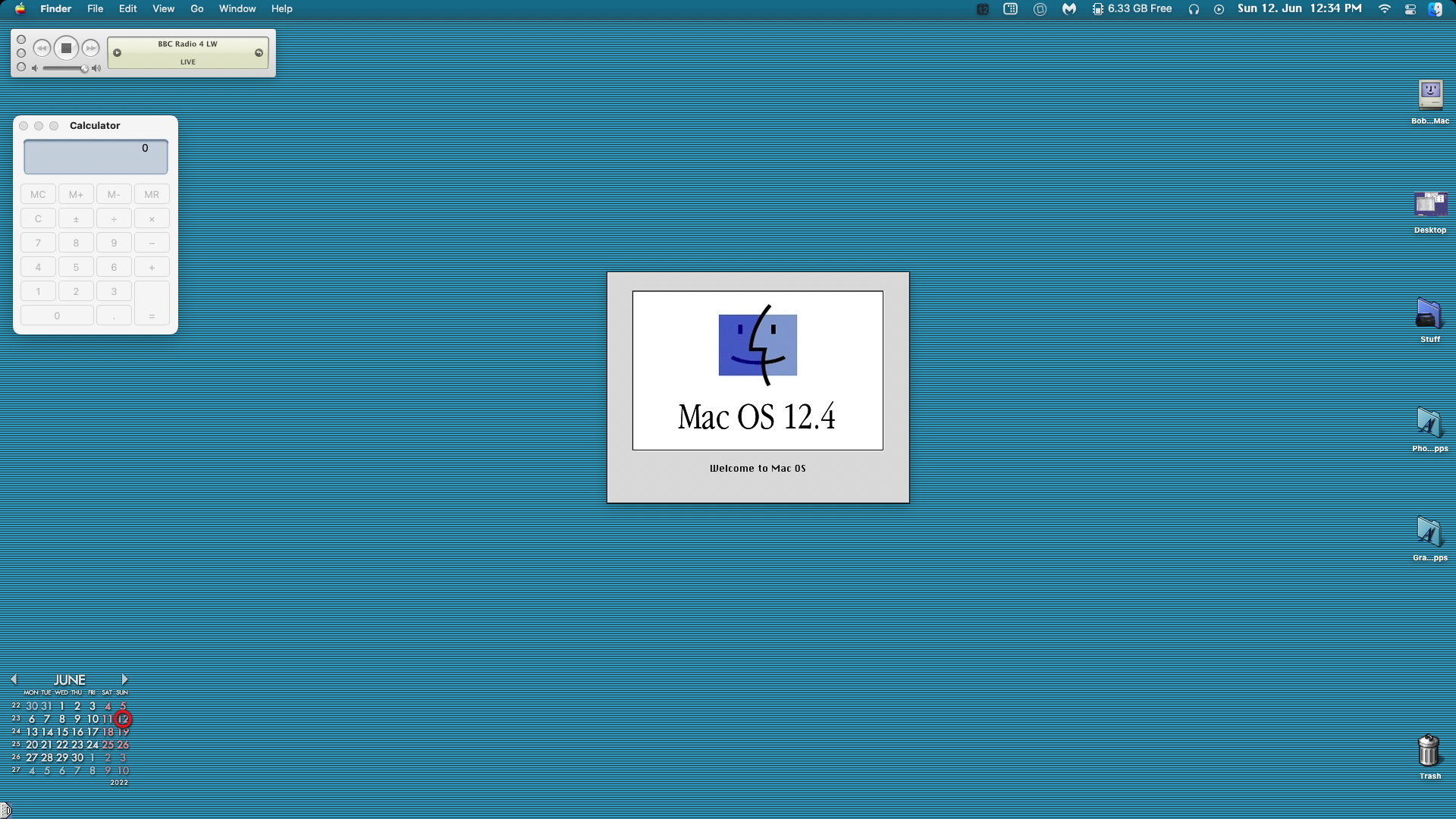Click the rewind button in the player

tap(42, 49)
